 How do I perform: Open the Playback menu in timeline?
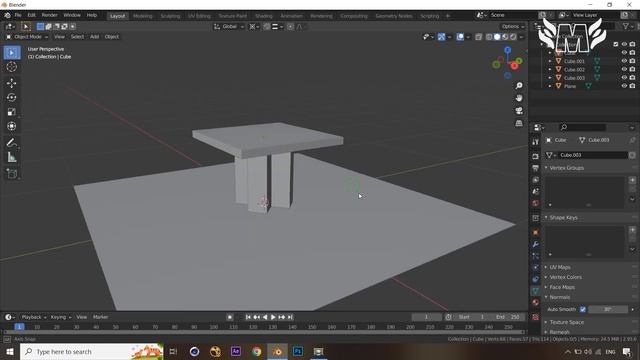(x=33, y=317)
